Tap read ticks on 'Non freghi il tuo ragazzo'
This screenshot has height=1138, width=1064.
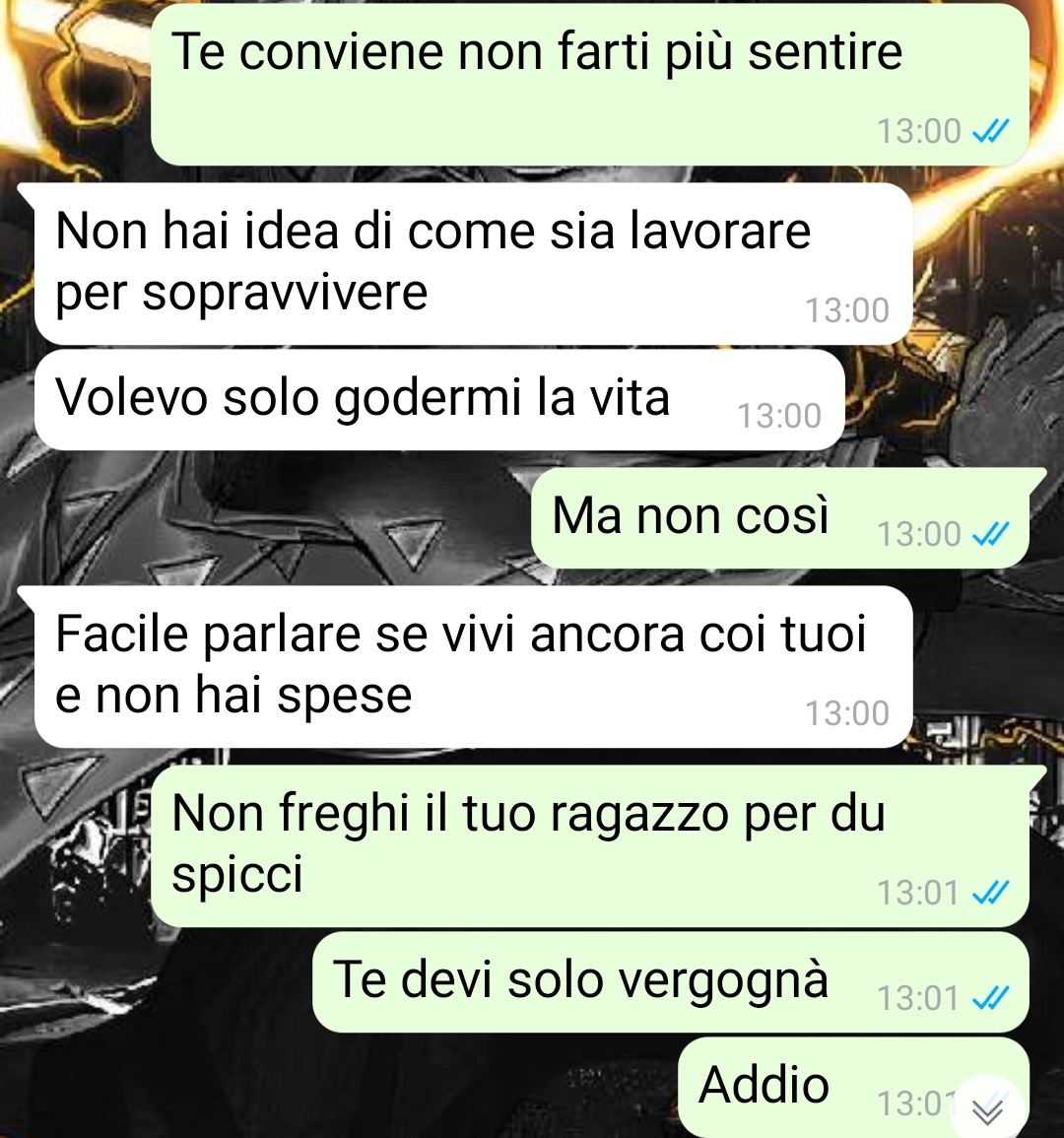[990, 892]
